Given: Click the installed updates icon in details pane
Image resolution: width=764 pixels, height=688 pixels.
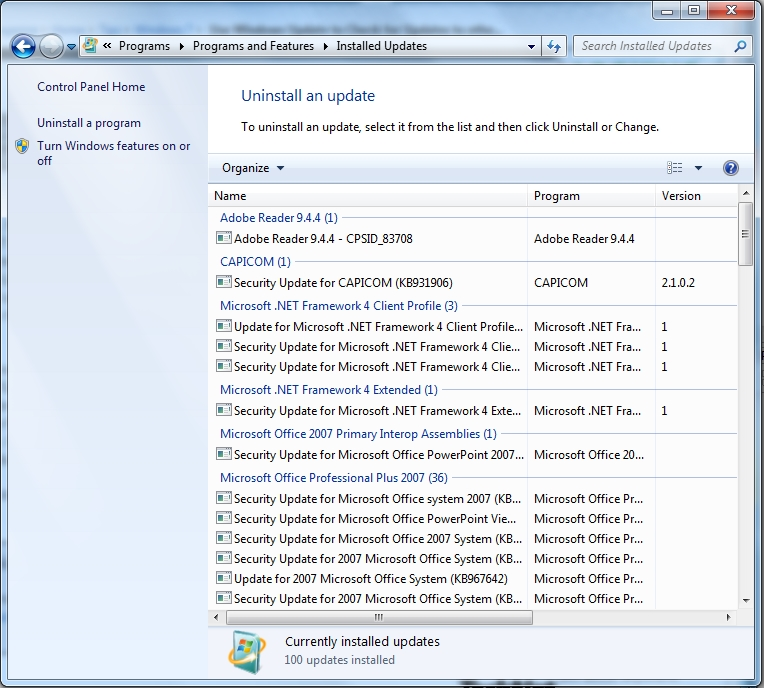Looking at the screenshot, I should coord(247,652).
